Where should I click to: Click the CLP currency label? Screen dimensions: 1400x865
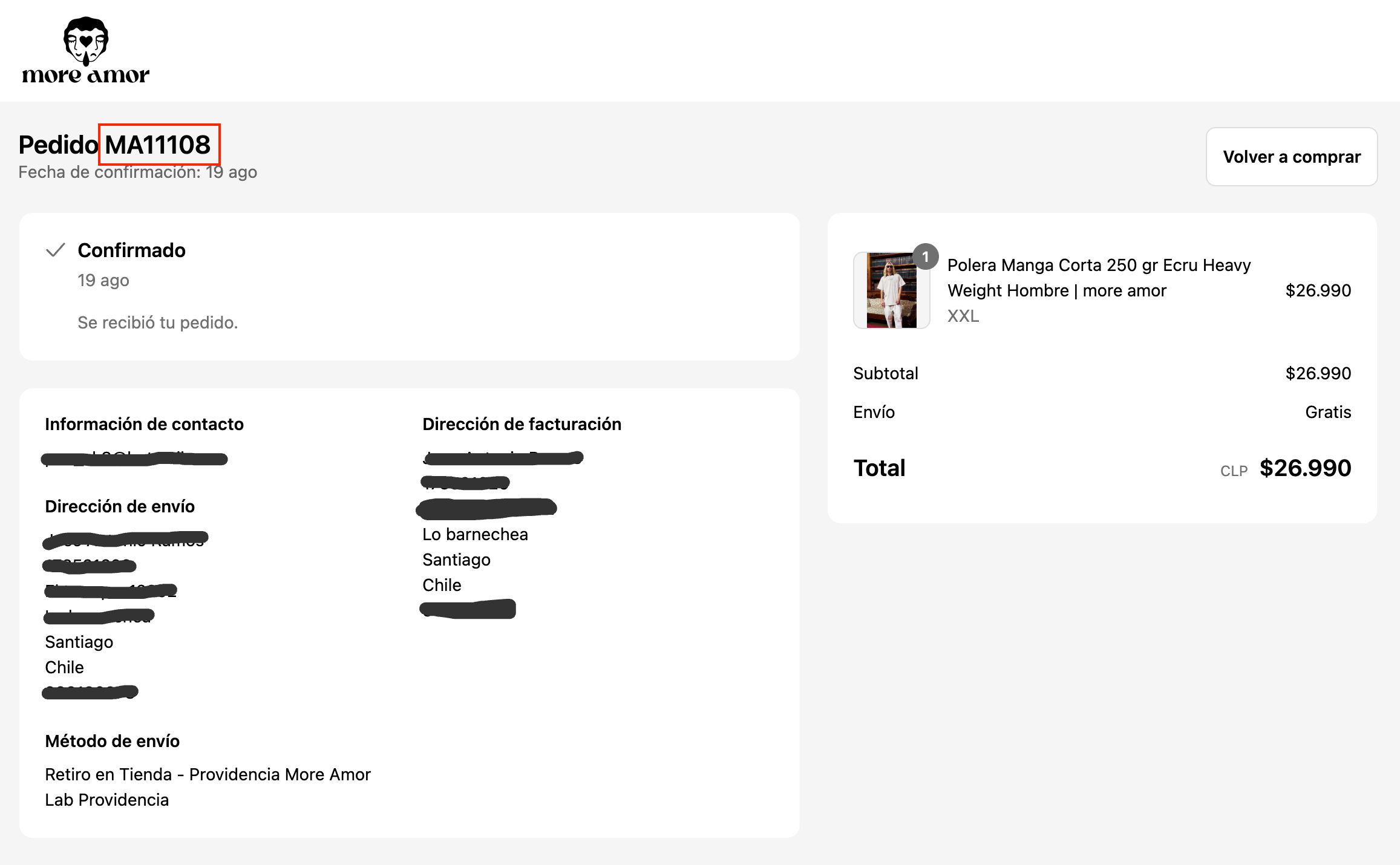point(1234,471)
